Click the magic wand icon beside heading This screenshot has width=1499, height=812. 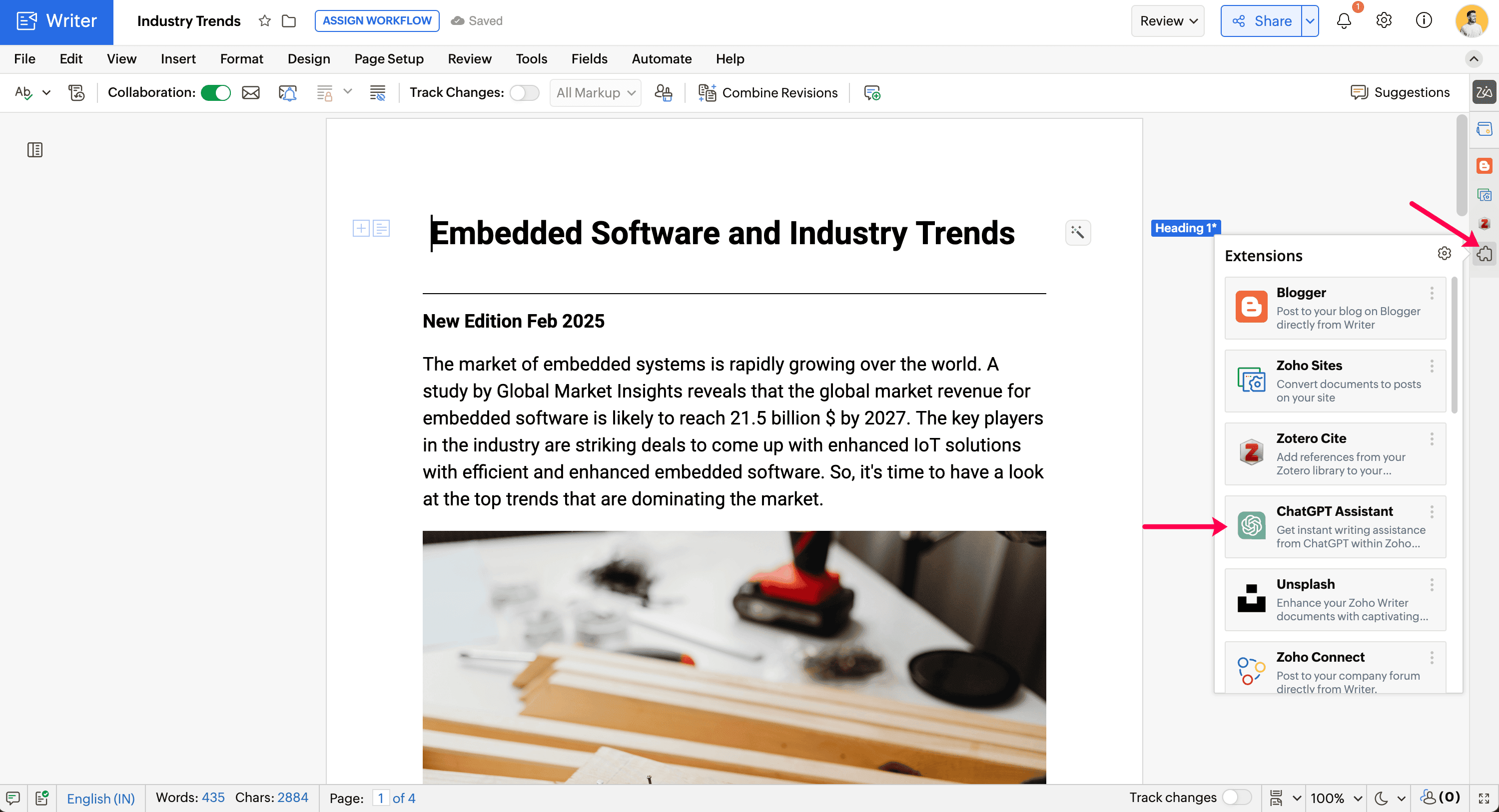1078,233
